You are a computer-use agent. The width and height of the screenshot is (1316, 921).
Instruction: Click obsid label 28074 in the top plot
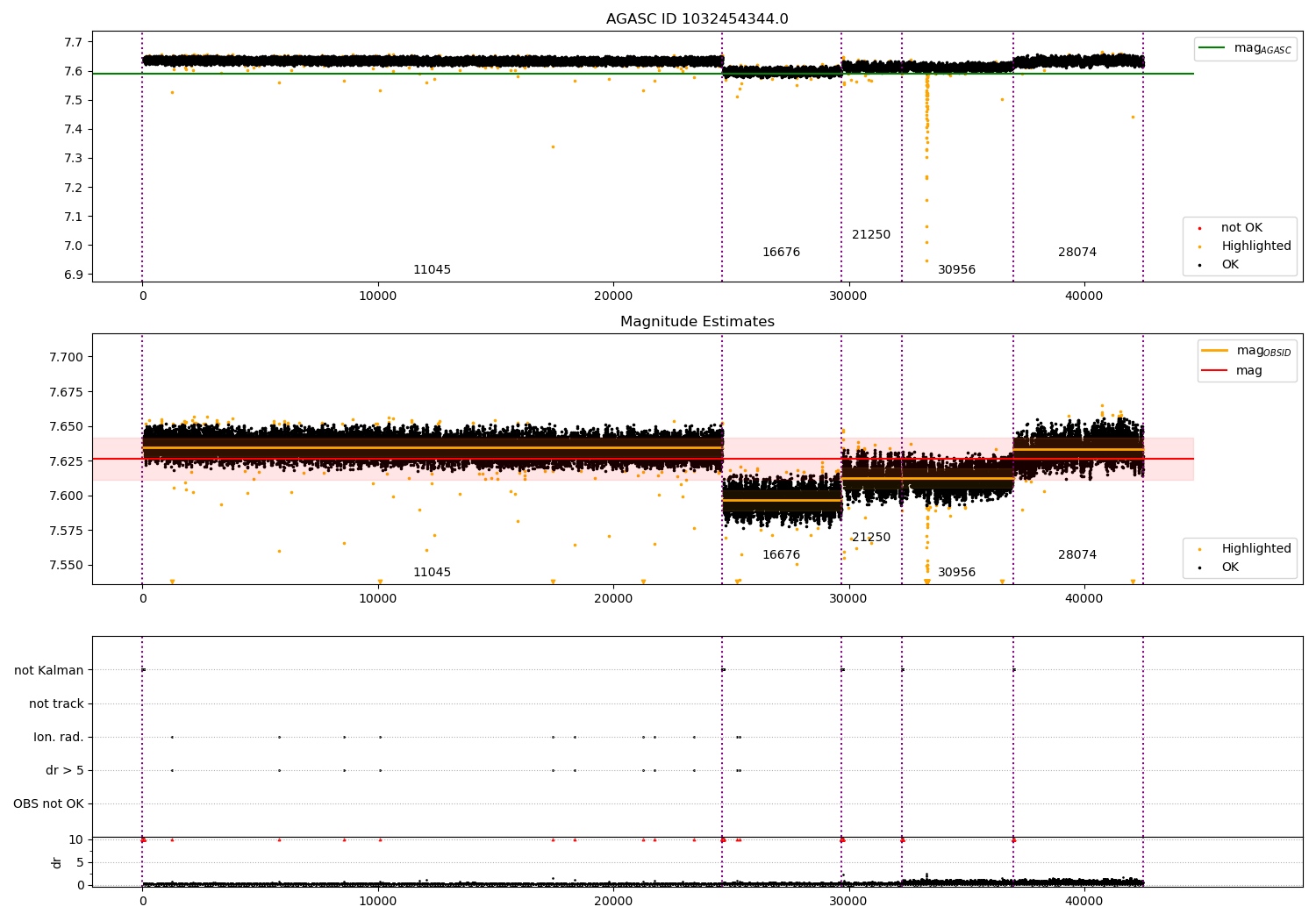coord(1077,253)
